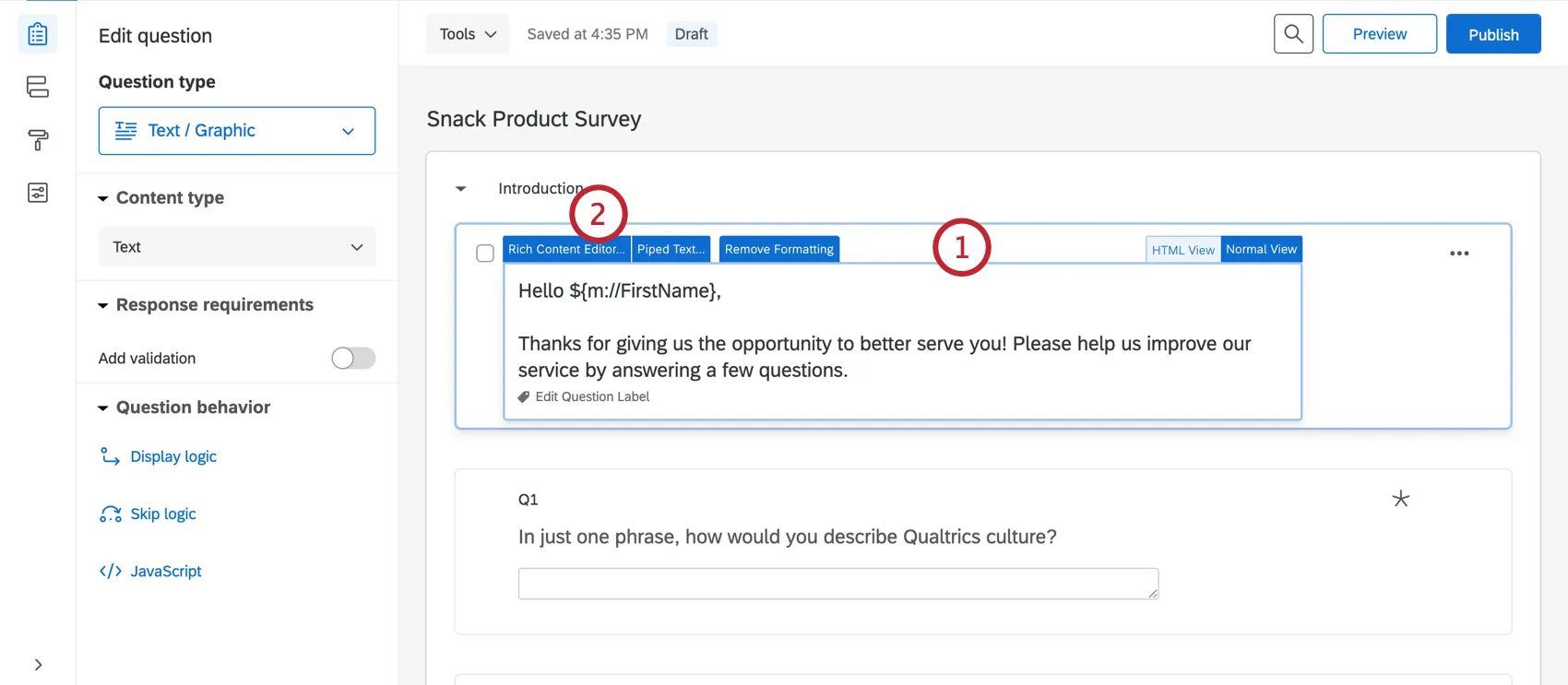The width and height of the screenshot is (1568, 685).
Task: Open the Tools menu
Action: tap(468, 34)
